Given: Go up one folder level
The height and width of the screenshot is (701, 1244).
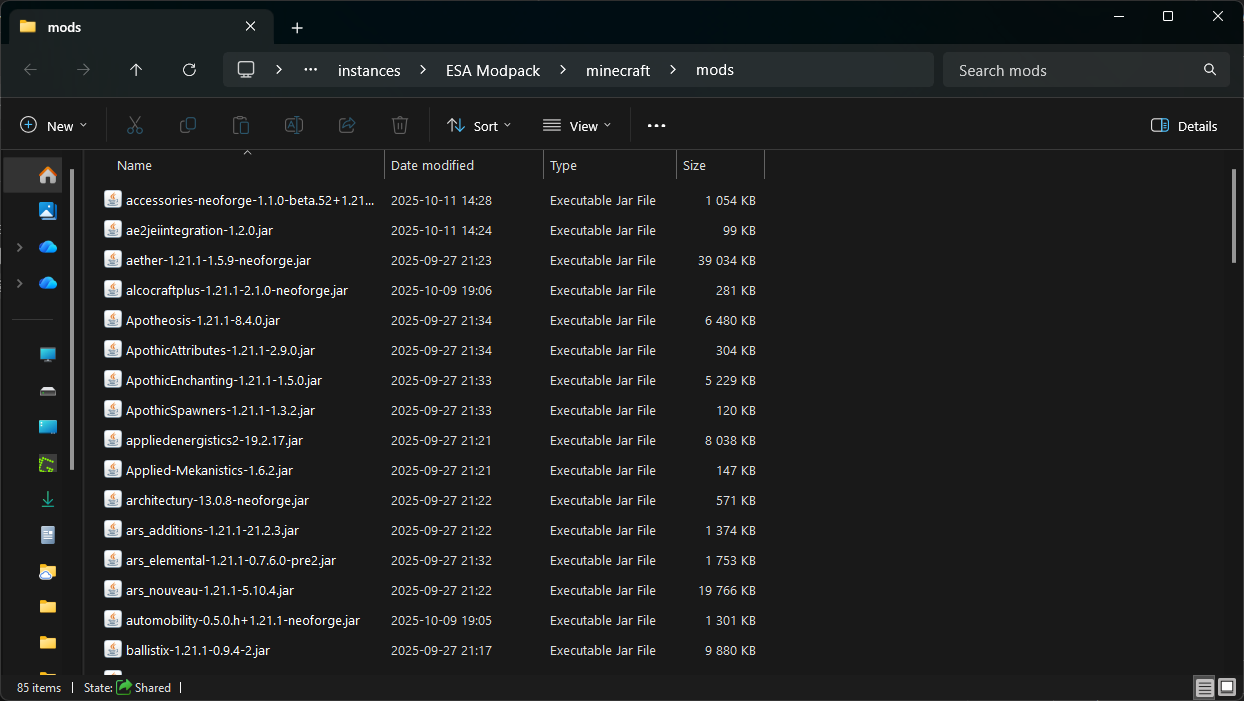Looking at the screenshot, I should click(136, 70).
